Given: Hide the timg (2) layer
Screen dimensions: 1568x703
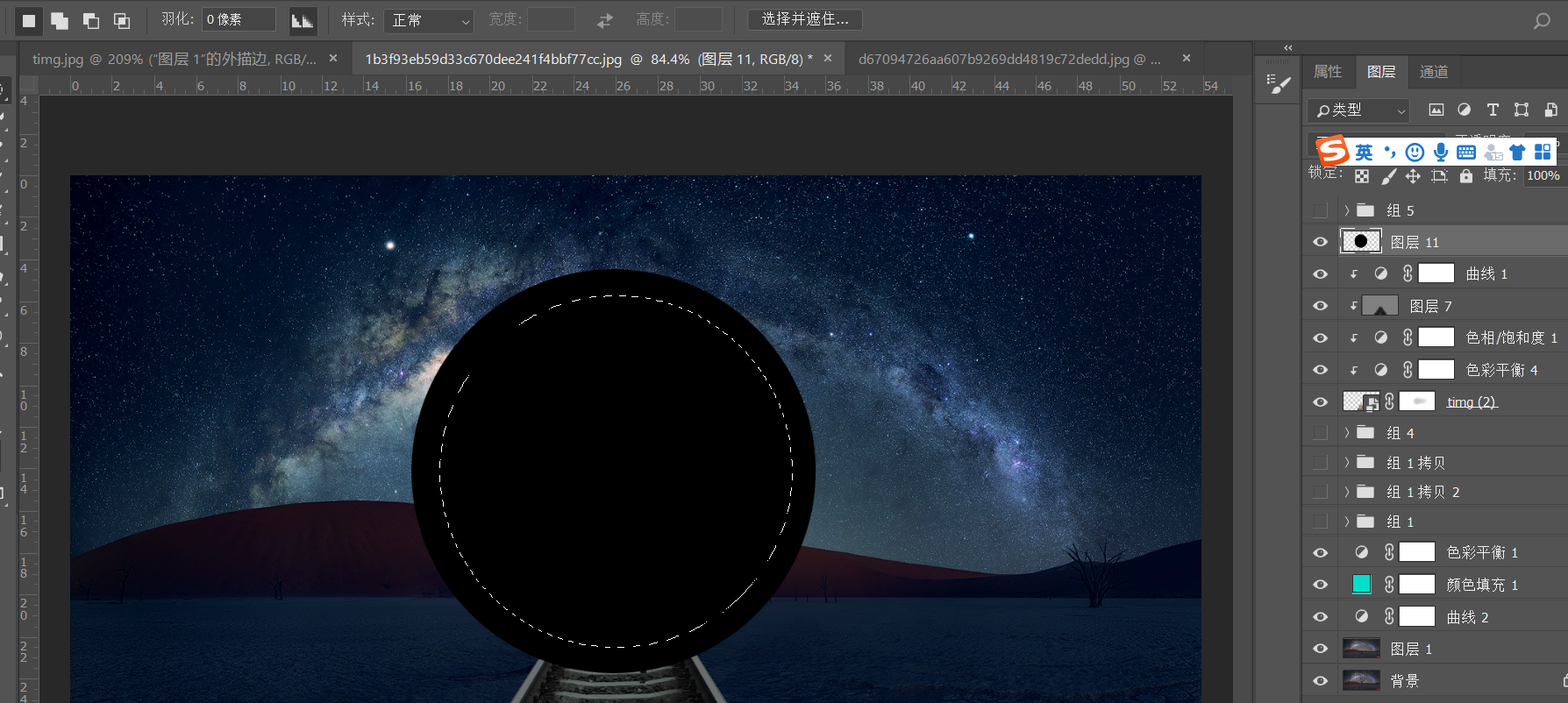Looking at the screenshot, I should click(1321, 401).
